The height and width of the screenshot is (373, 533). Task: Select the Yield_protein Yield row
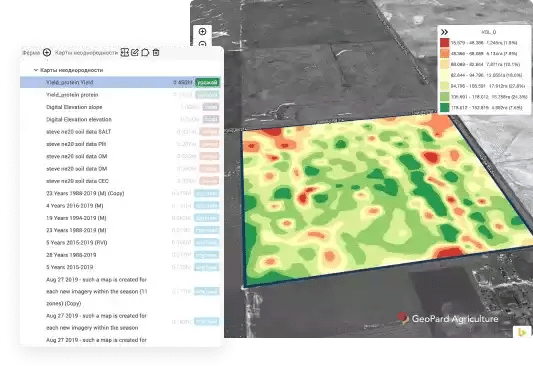click(x=120, y=82)
